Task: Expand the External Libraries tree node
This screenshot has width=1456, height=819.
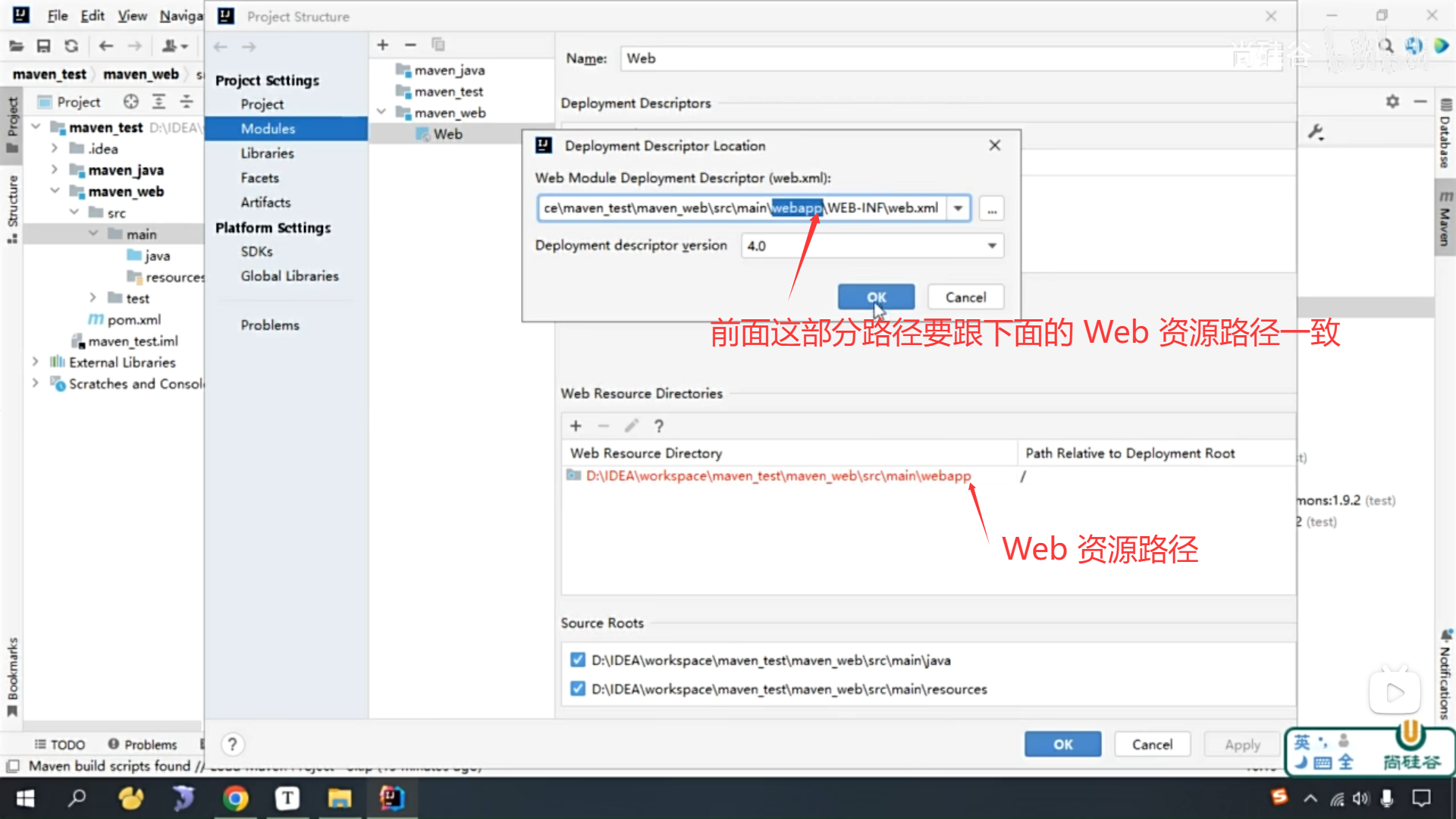Action: pos(35,362)
